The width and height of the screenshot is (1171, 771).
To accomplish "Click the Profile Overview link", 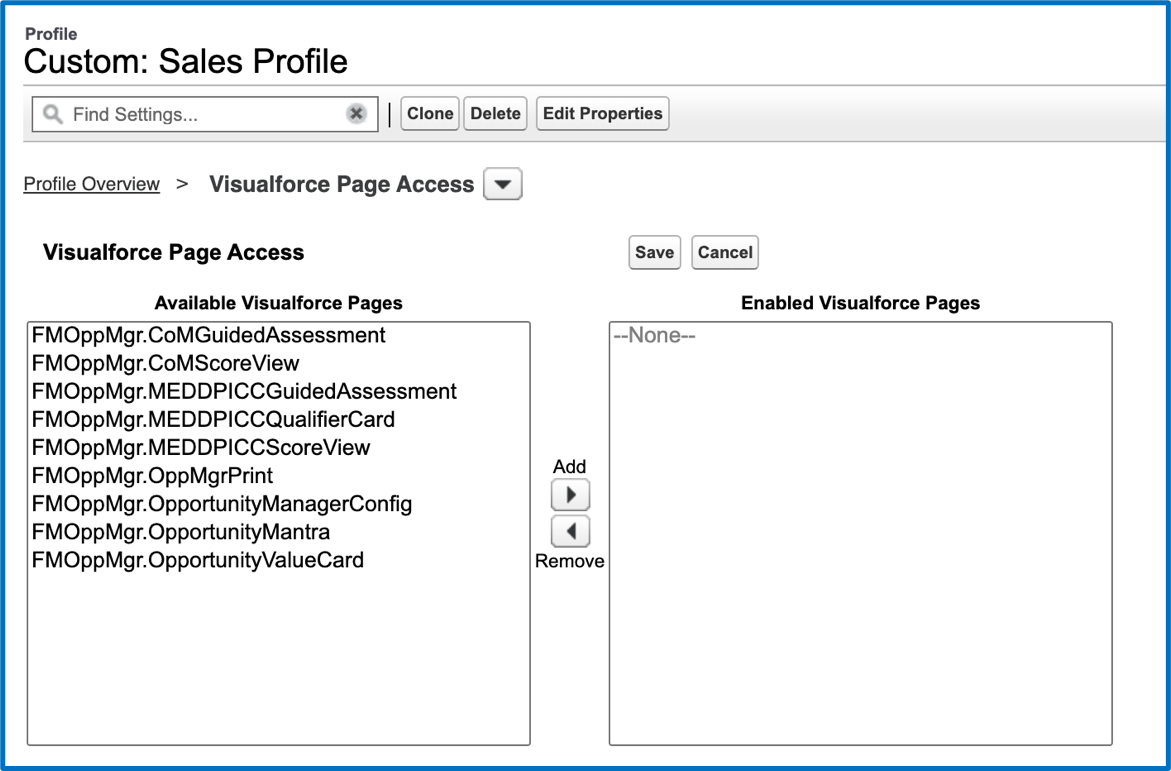I will (x=91, y=184).
